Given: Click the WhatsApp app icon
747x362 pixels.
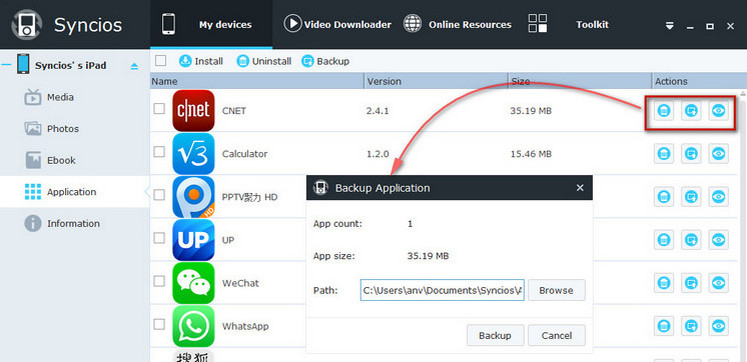Looking at the screenshot, I should (x=193, y=326).
